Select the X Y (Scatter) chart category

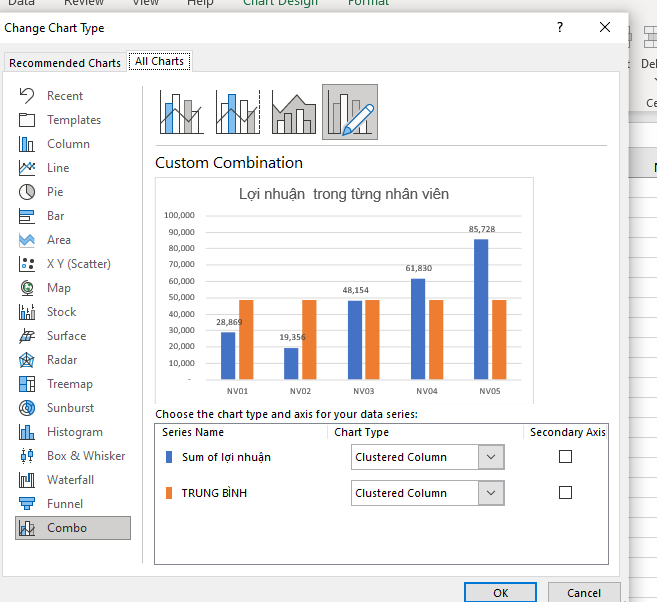(x=78, y=264)
